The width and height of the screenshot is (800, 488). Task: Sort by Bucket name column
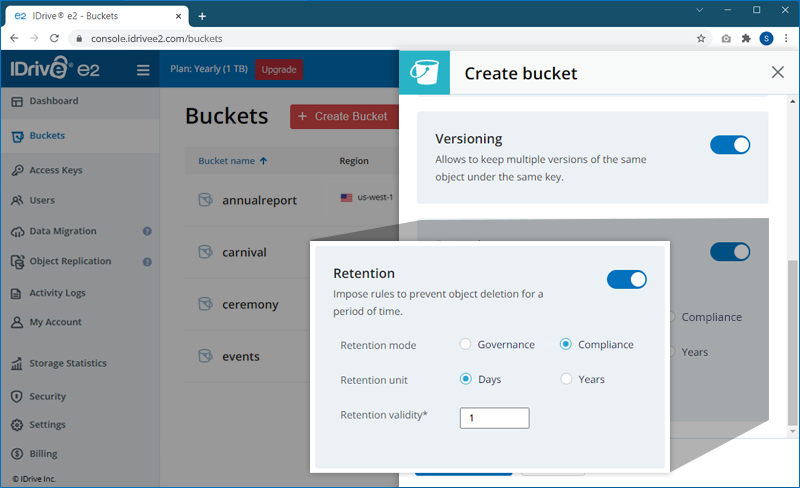click(233, 161)
